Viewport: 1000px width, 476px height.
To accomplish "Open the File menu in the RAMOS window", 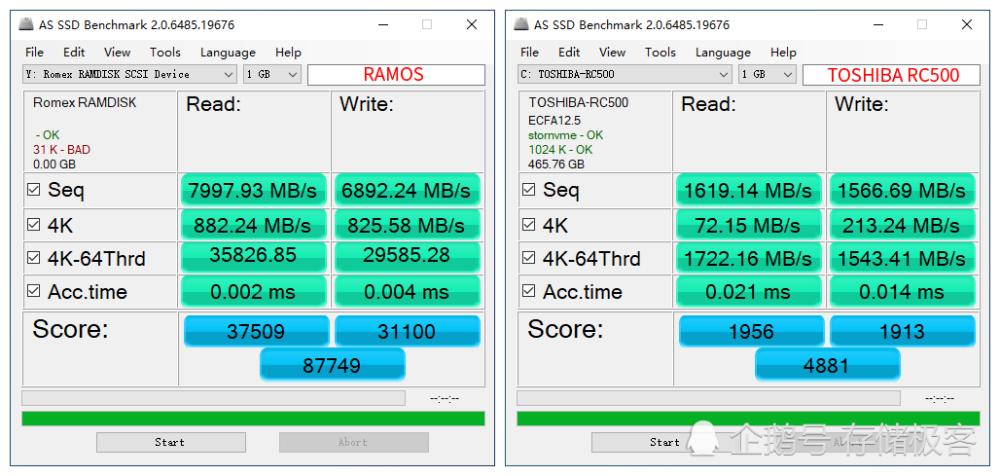I will [x=34, y=52].
